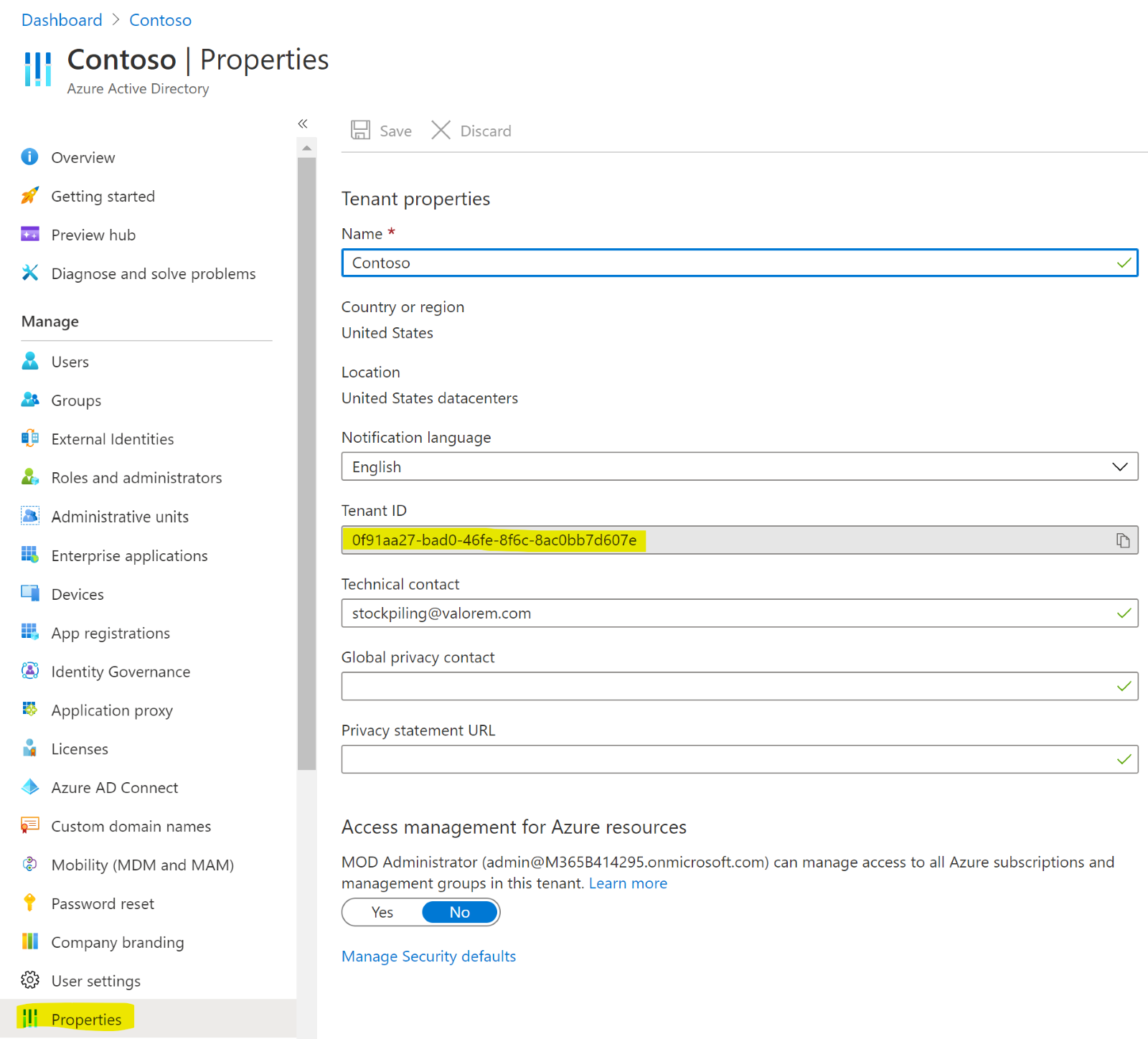
Task: Click the Tenant ID value field
Action: (740, 540)
